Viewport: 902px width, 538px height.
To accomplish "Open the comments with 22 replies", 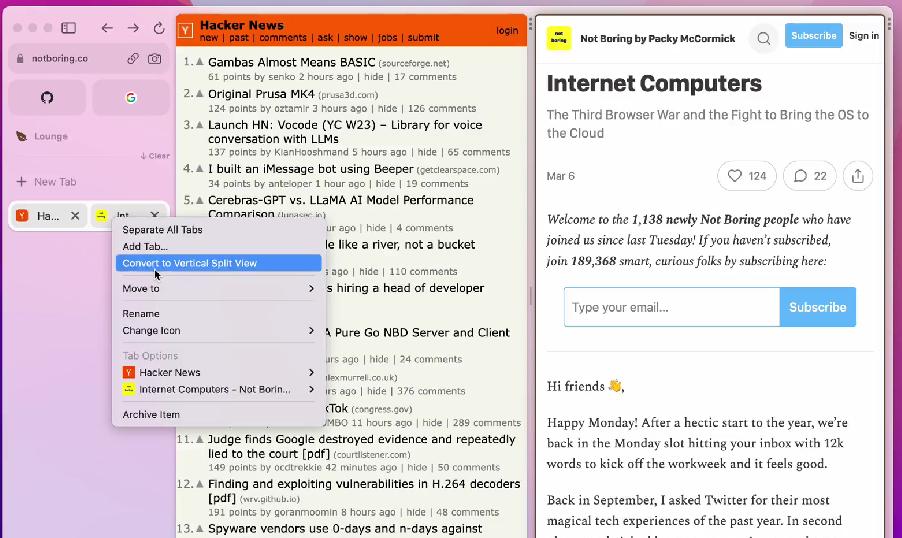I will (810, 176).
